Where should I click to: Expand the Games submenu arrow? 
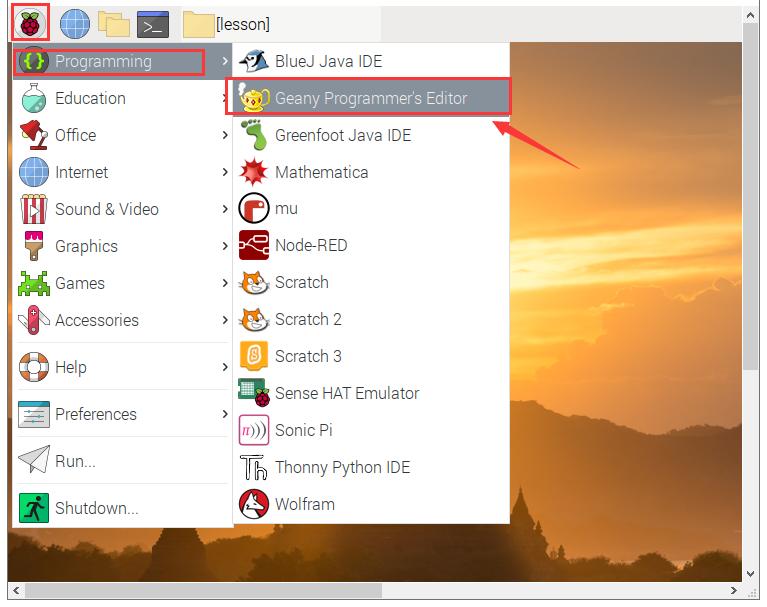tap(225, 283)
